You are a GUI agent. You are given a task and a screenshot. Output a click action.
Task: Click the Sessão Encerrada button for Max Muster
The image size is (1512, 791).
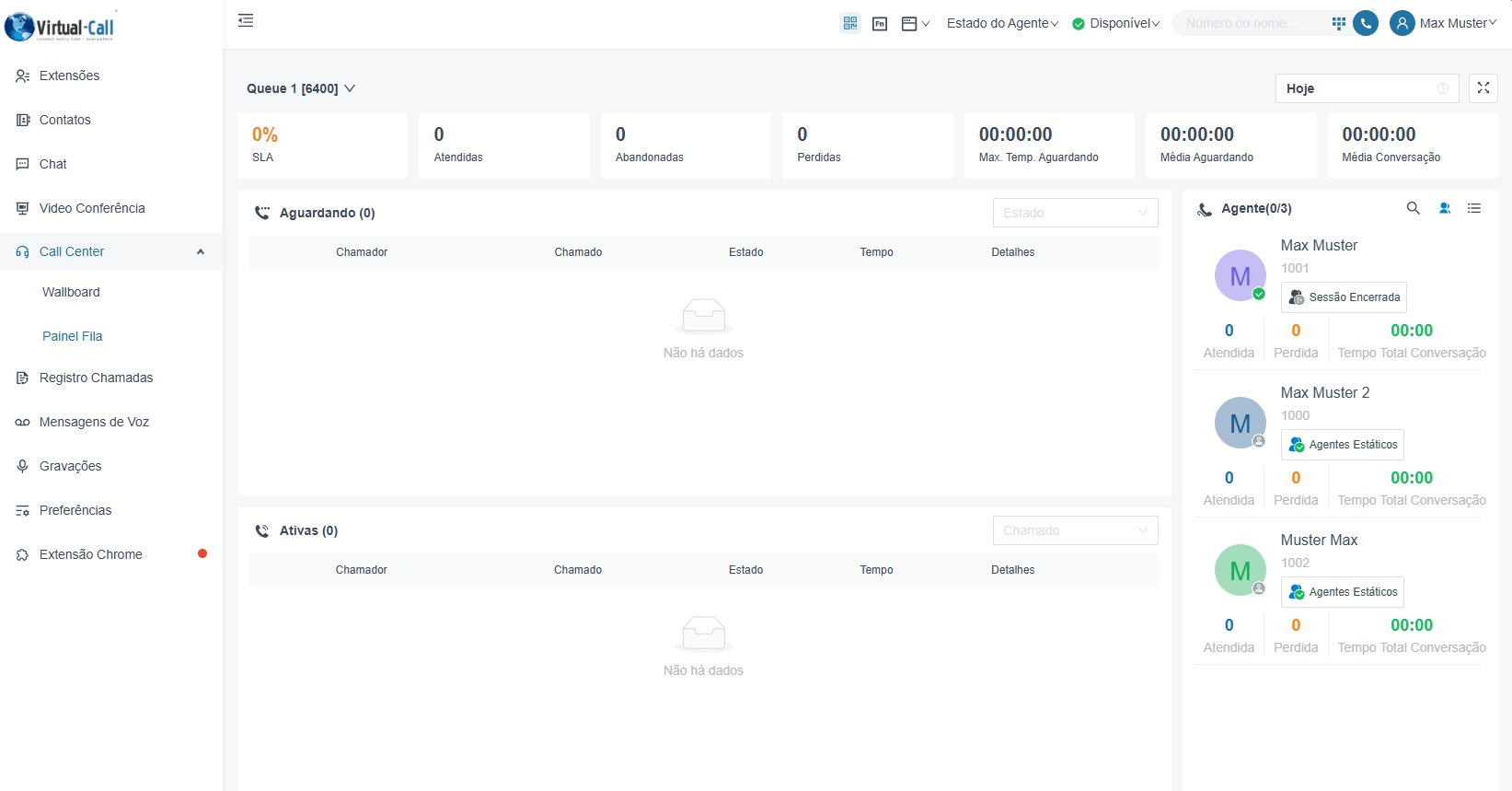coord(1344,297)
